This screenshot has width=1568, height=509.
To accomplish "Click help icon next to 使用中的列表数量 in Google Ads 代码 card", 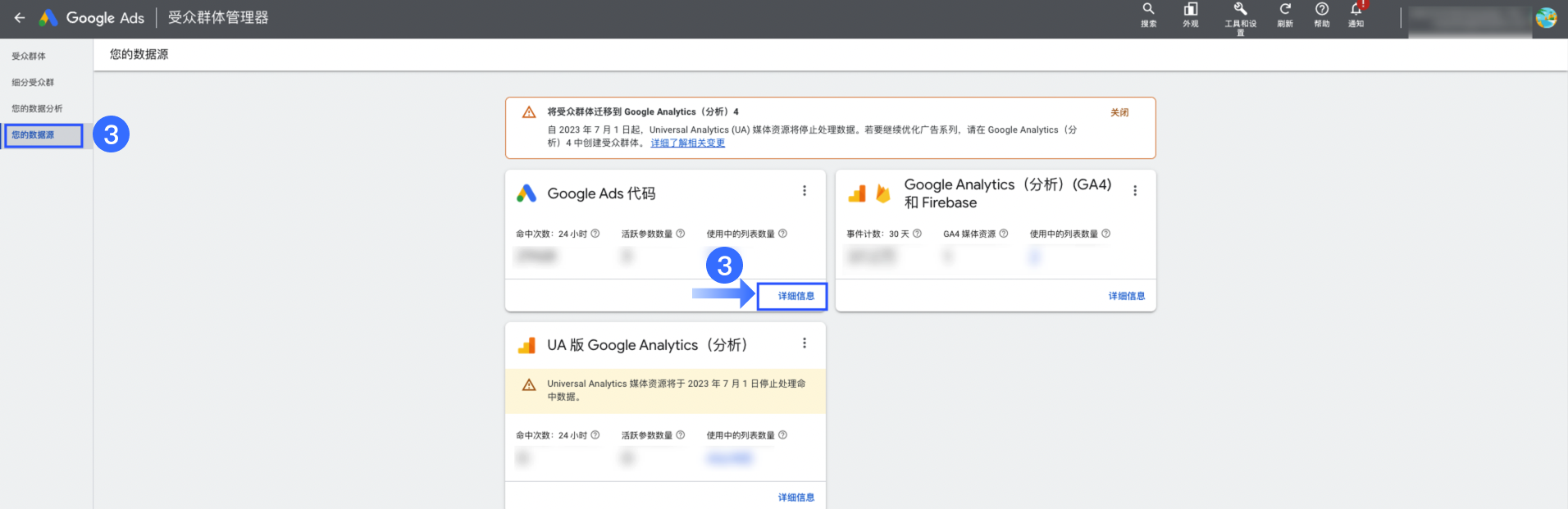I will [783, 234].
